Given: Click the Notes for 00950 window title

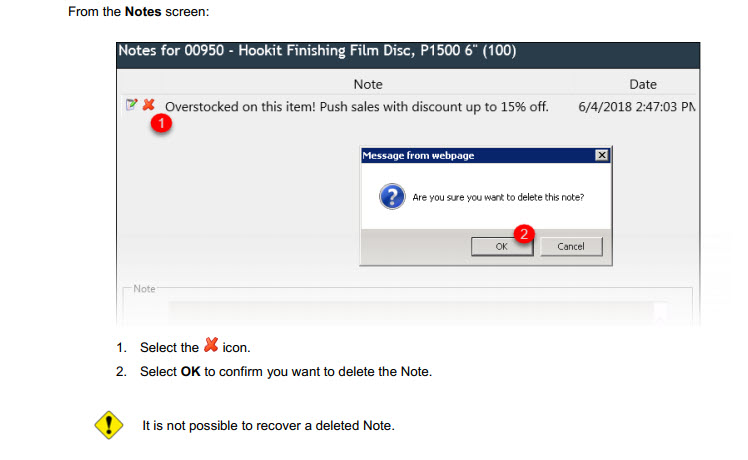Looking at the screenshot, I should [317, 50].
